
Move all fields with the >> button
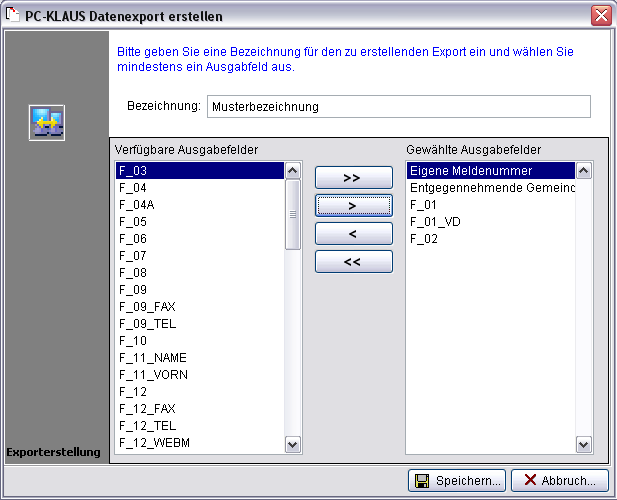pyautogui.click(x=353, y=177)
